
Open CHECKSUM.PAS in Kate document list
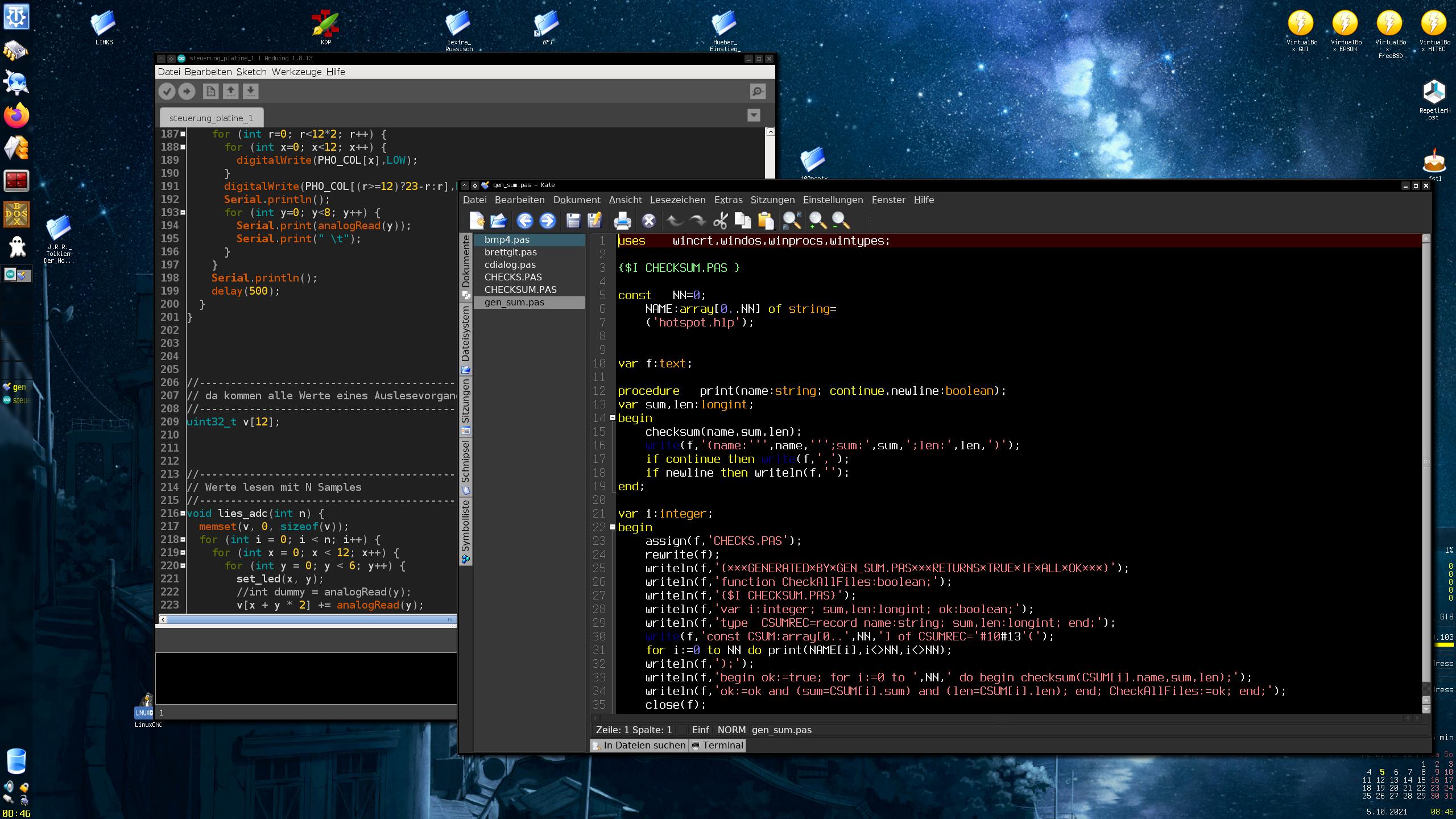click(530, 290)
